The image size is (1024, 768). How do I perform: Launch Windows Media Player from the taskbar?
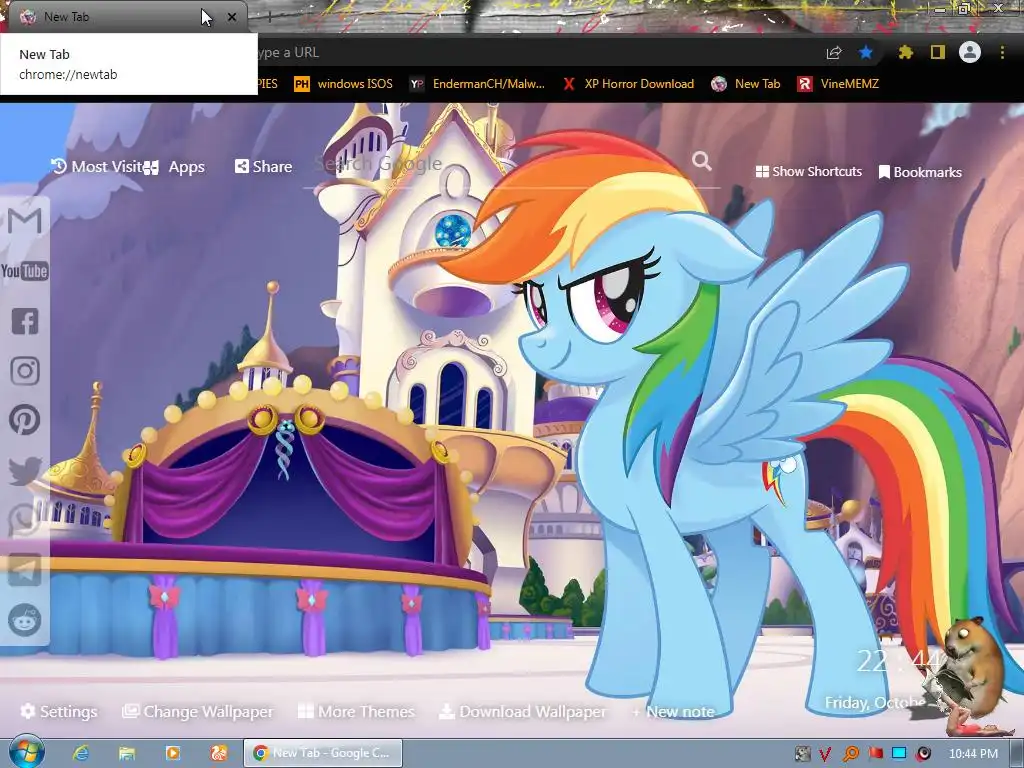point(173,753)
